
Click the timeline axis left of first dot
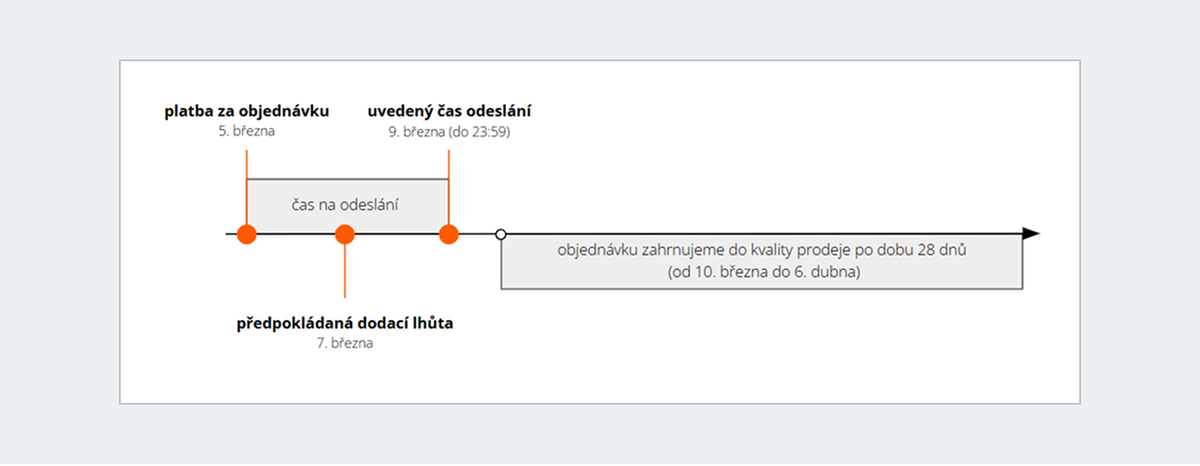pyautogui.click(x=231, y=234)
